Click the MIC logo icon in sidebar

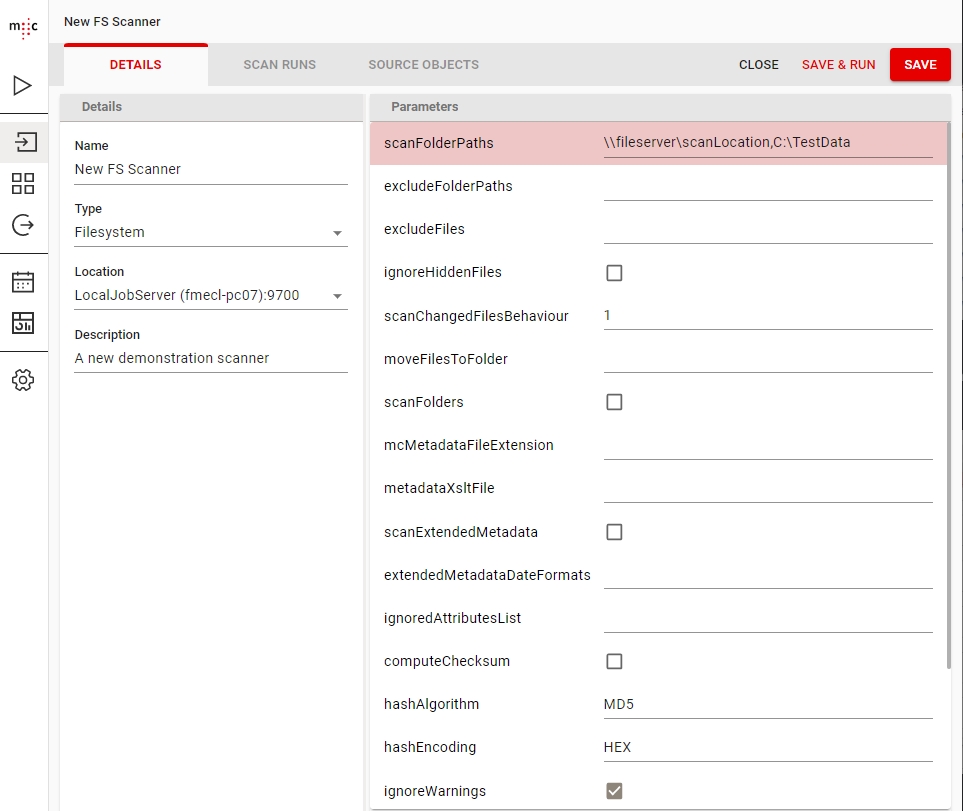(x=23, y=27)
